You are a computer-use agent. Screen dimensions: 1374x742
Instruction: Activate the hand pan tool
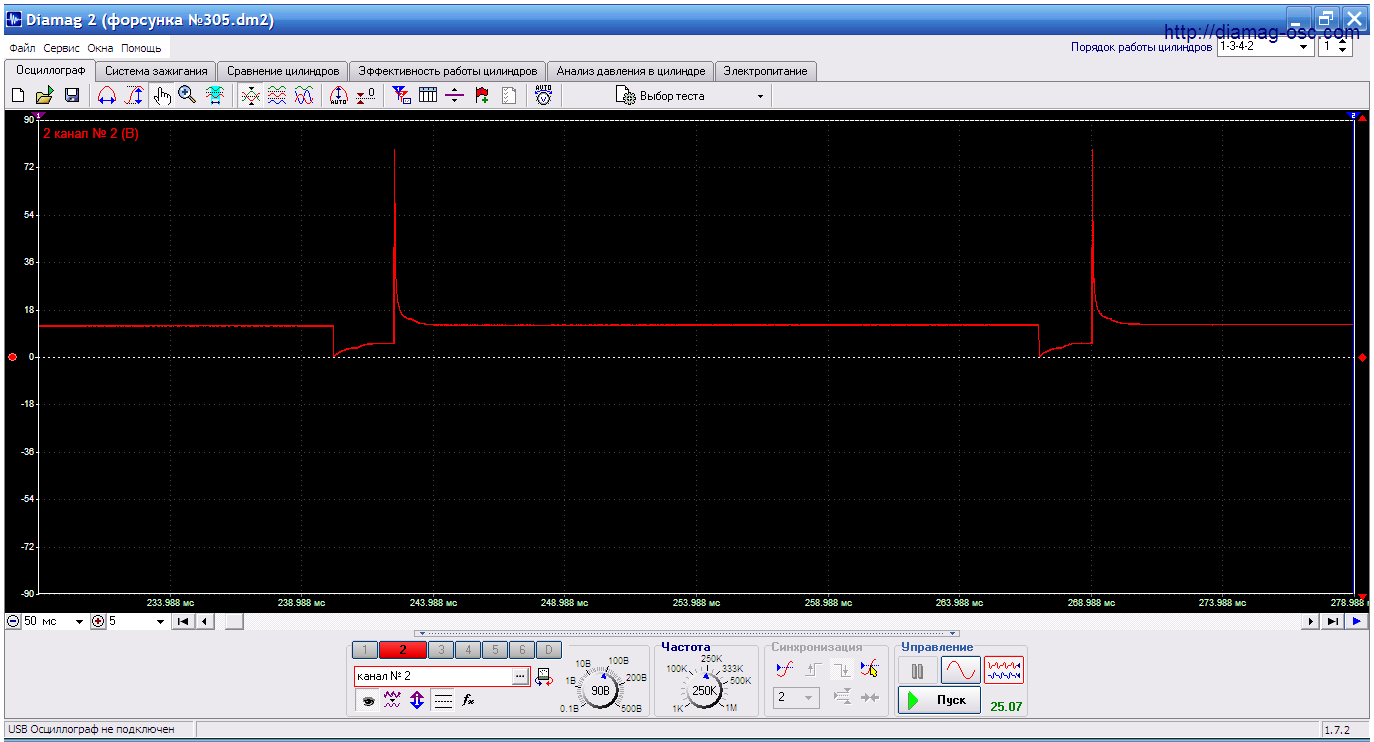point(162,95)
